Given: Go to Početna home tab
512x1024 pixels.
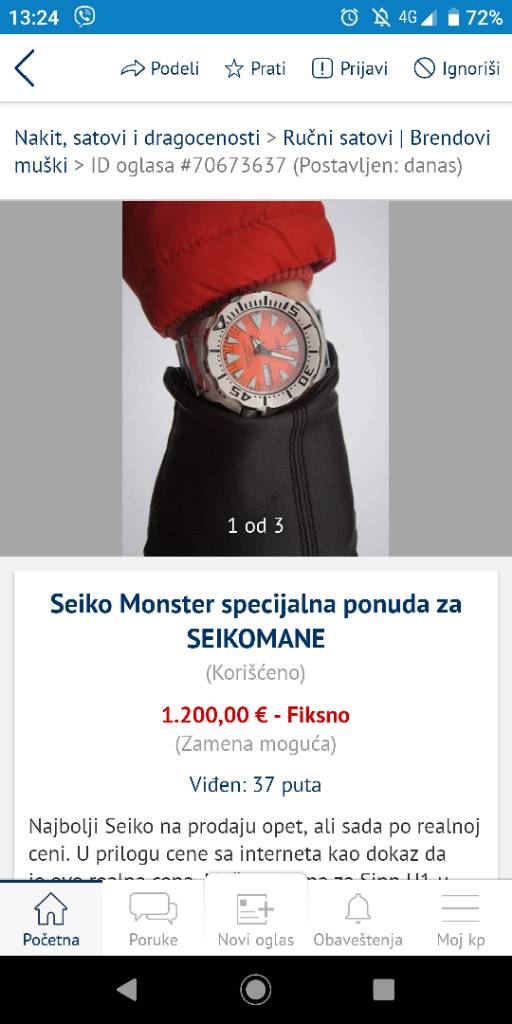Looking at the screenshot, I should tap(51, 919).
